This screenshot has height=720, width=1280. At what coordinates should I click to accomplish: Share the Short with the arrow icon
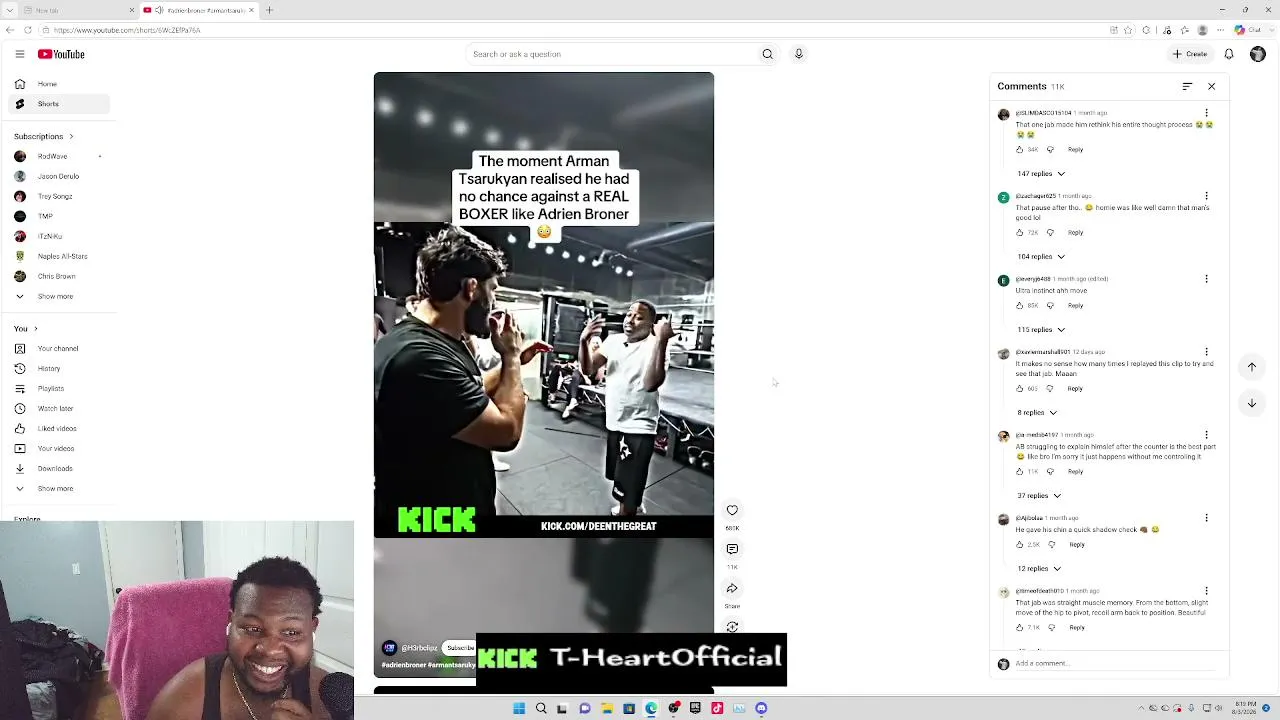click(x=732, y=588)
